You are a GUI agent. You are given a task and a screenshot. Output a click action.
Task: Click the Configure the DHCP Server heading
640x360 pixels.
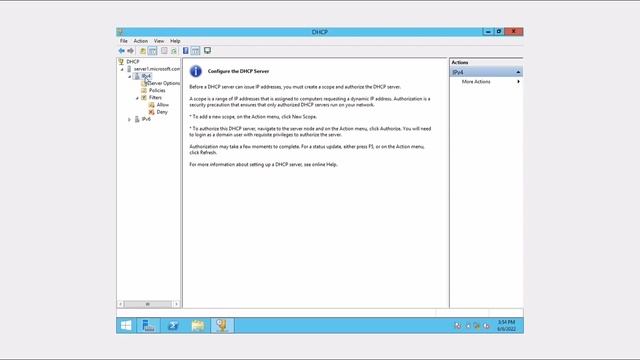(238, 71)
